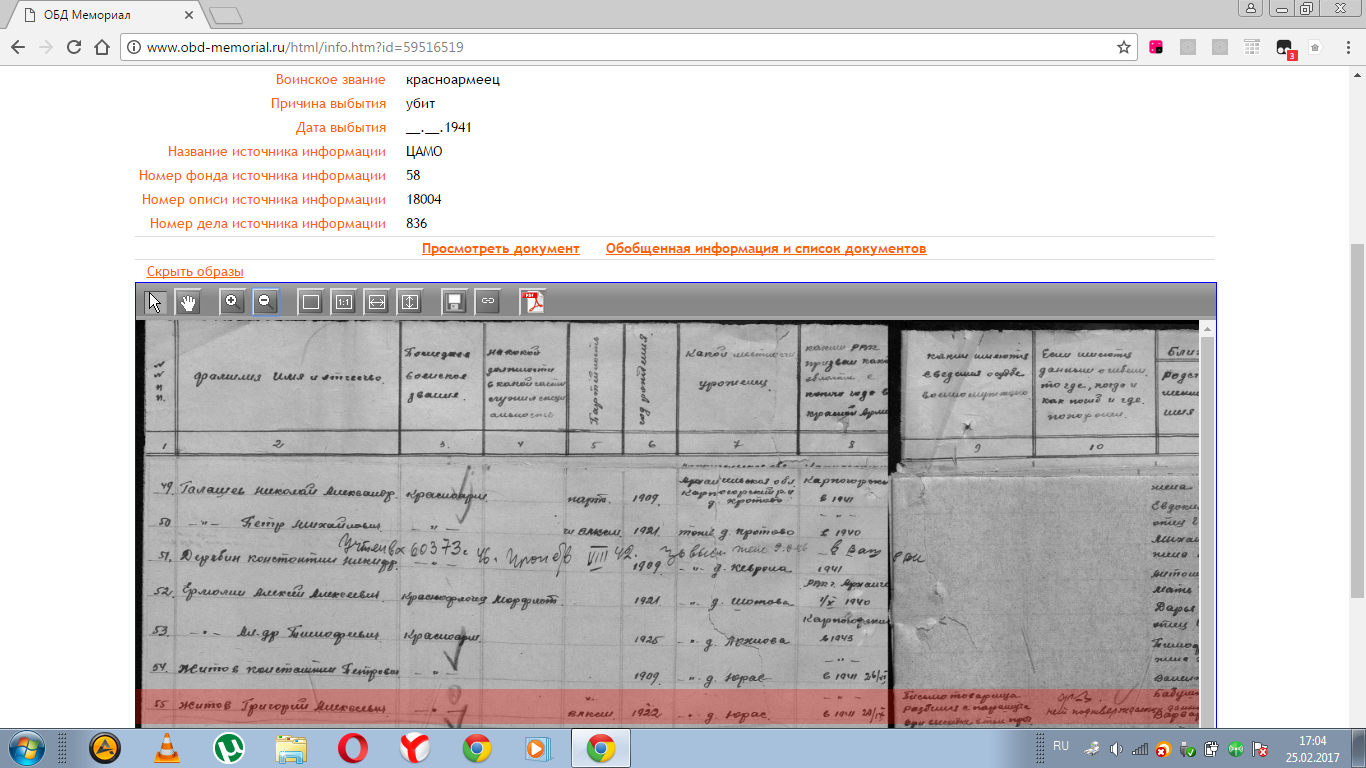Image resolution: width=1366 pixels, height=768 pixels.
Task: Switch to the ОБД Мемориал tab
Action: point(105,15)
